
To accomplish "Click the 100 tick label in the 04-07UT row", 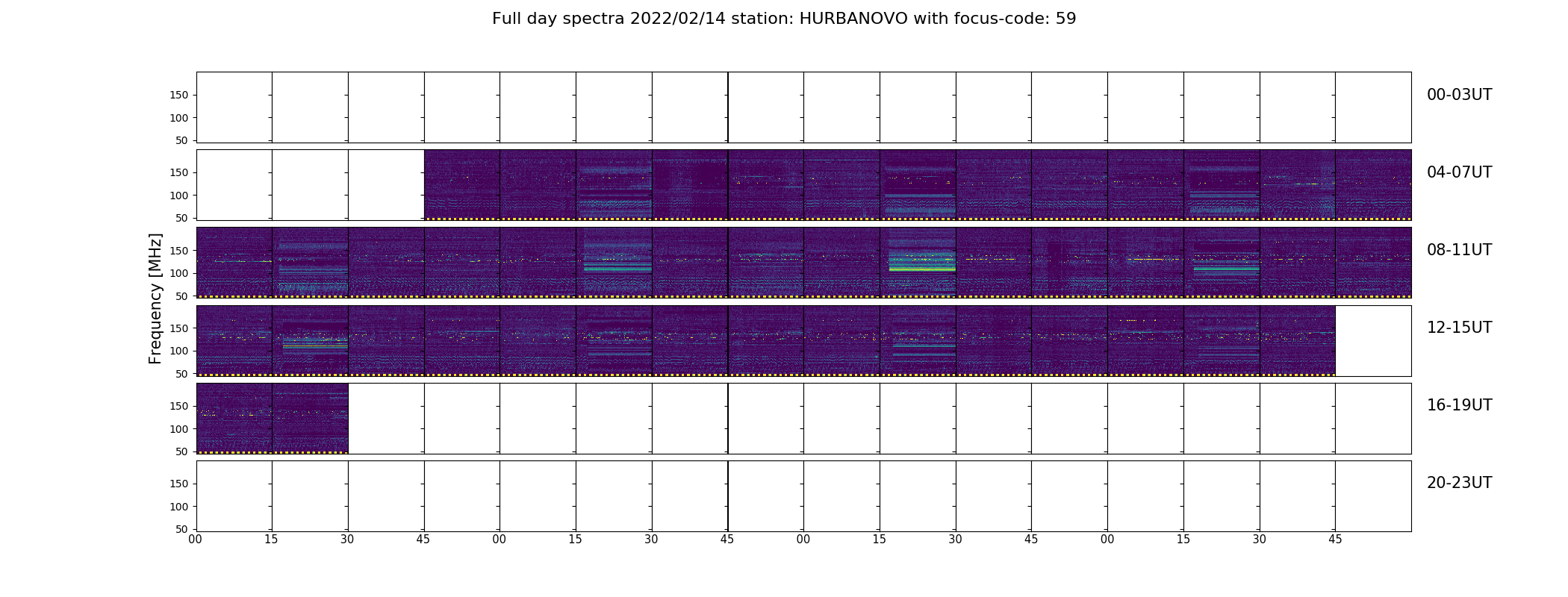I will coord(179,196).
